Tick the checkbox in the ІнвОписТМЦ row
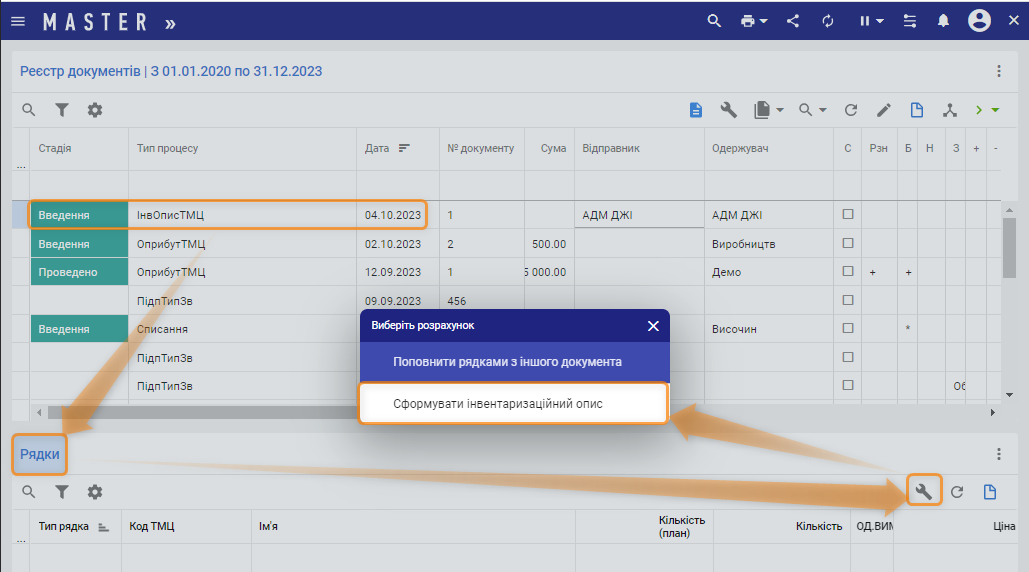 click(848, 214)
